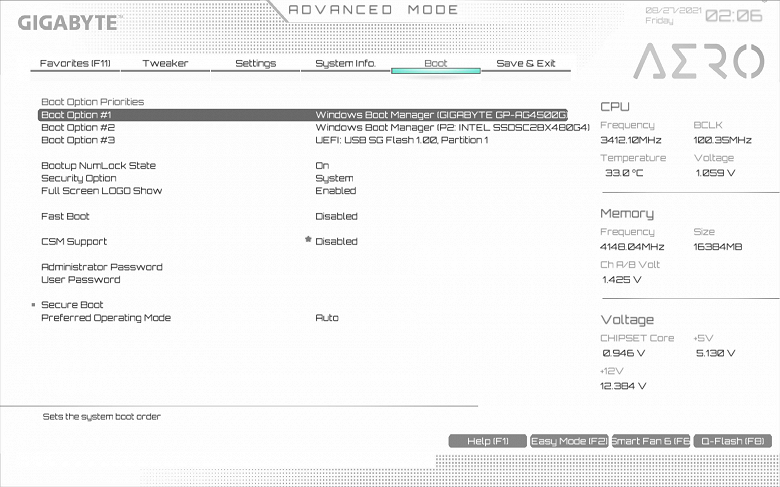Screen dimensions: 780x487
Task: Click memory size 16384MB
Action: (718, 247)
